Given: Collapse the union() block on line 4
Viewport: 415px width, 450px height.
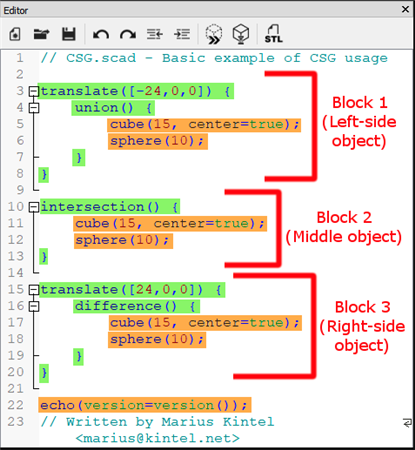Looking at the screenshot, I should click(x=34, y=108).
